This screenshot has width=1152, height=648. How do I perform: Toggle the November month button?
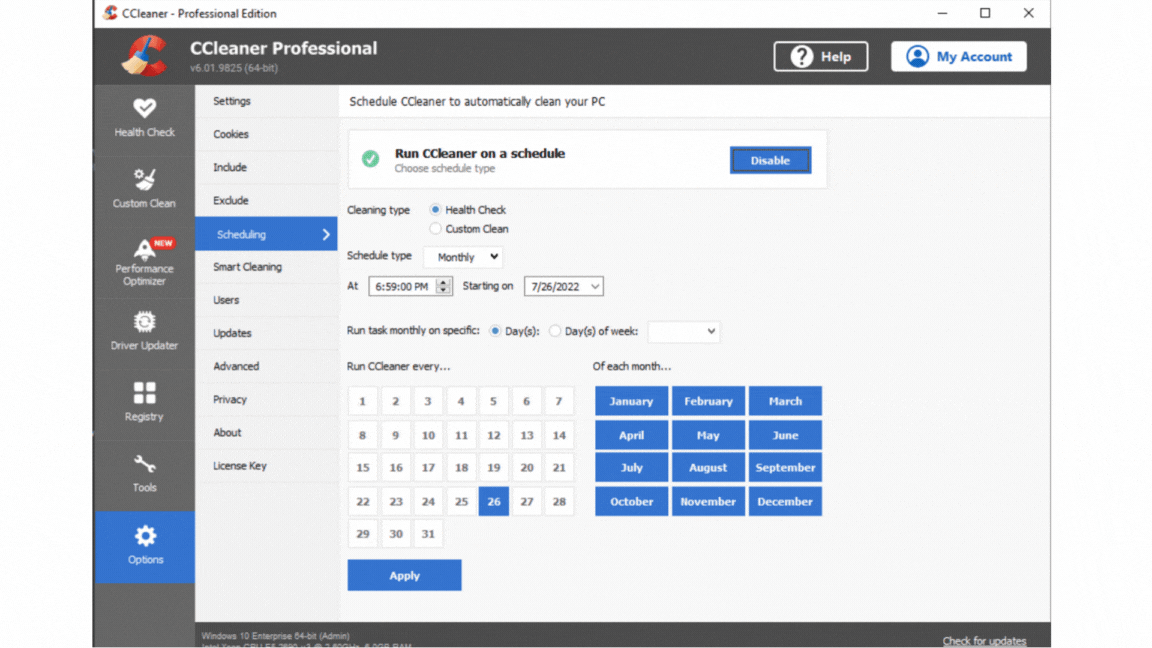click(708, 501)
